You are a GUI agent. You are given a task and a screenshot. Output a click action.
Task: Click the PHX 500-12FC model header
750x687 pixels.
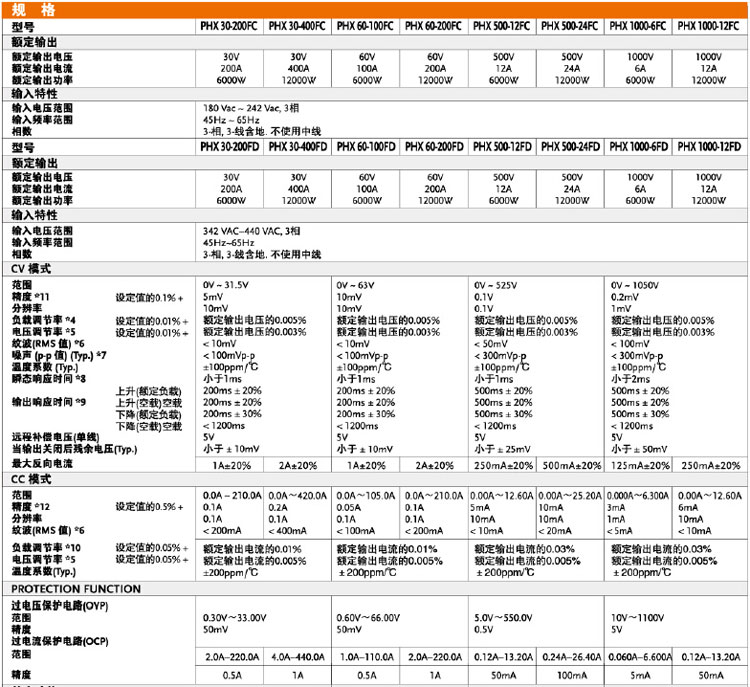point(503,25)
